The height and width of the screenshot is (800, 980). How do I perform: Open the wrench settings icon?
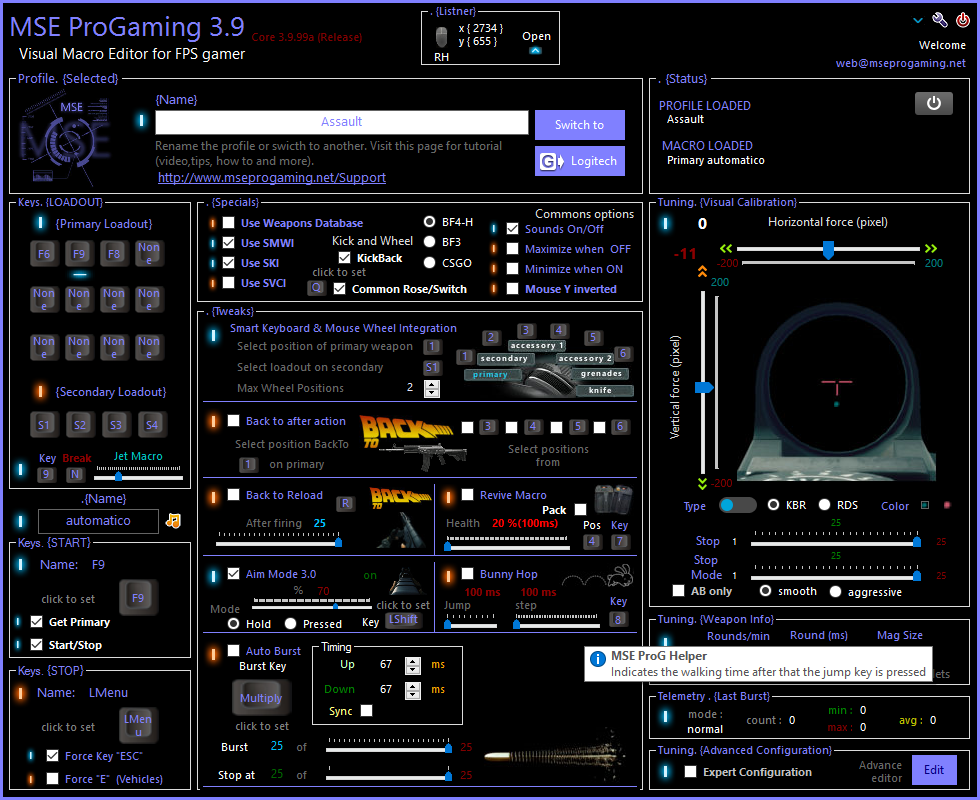939,21
